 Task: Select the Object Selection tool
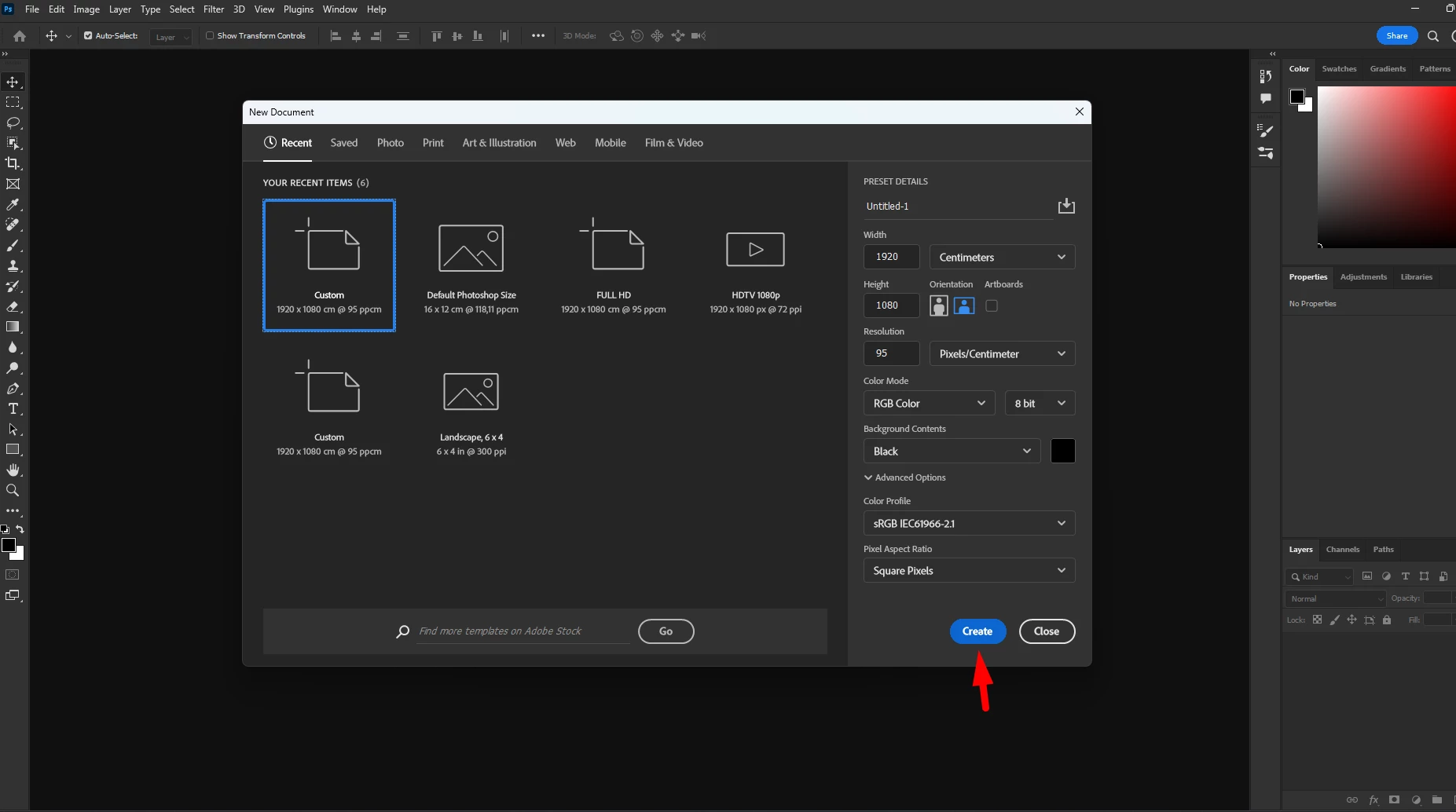(13, 144)
